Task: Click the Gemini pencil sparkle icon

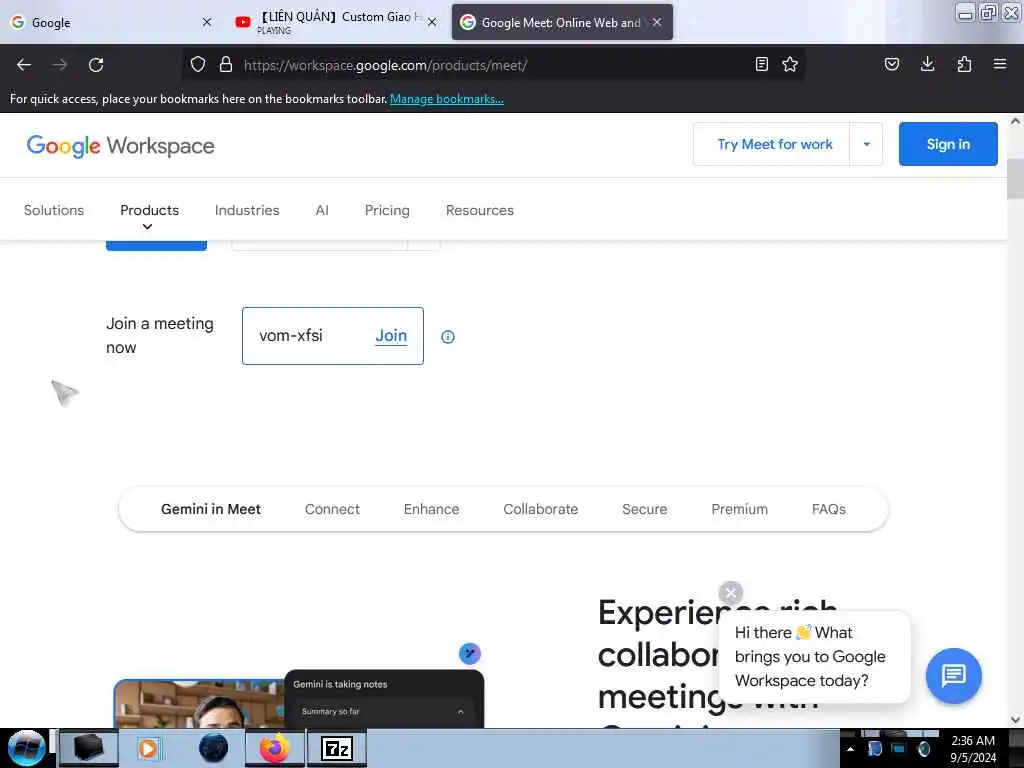Action: [470, 653]
